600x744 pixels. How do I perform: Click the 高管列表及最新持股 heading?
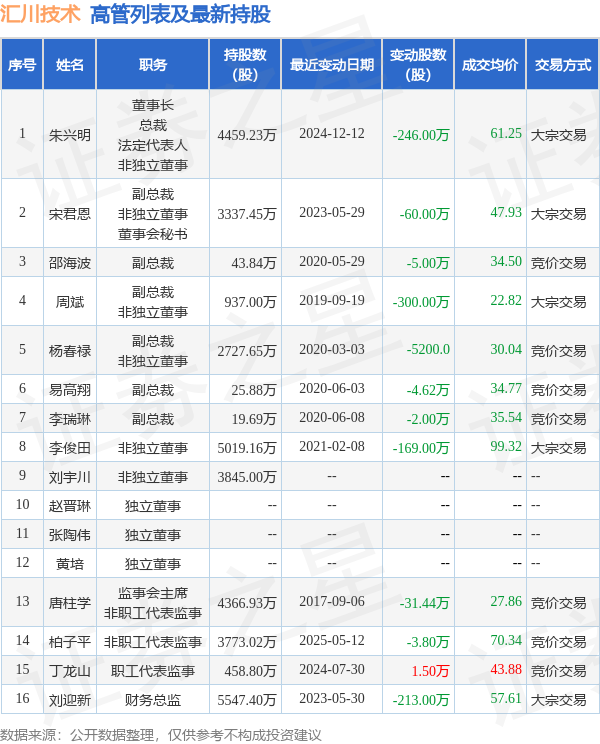click(180, 14)
